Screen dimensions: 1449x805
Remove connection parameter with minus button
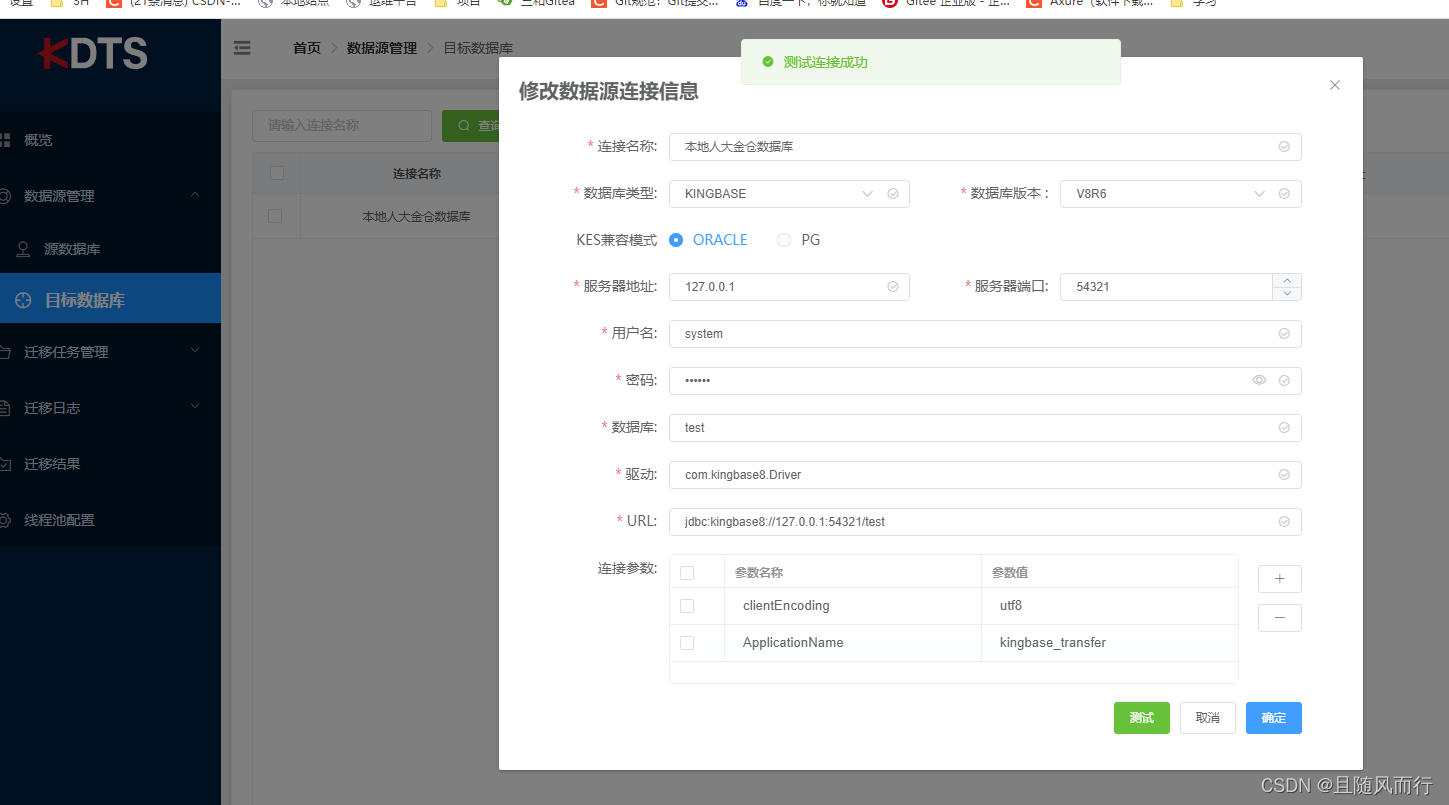[x=1279, y=618]
